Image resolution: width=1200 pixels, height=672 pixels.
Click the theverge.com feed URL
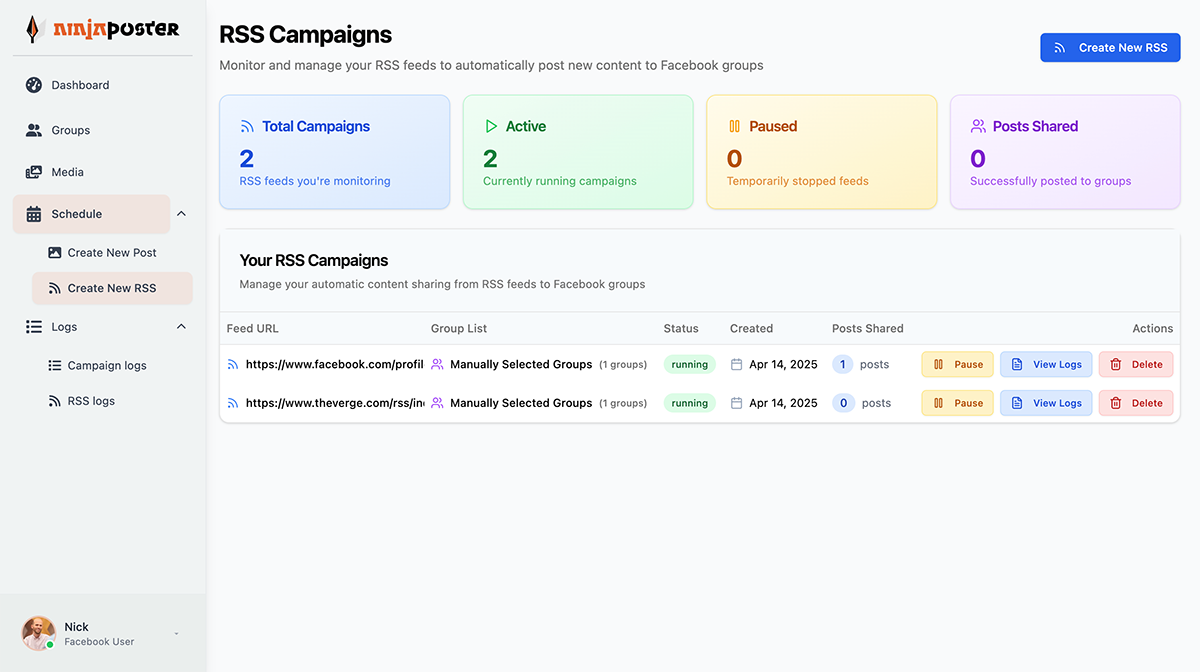click(x=335, y=403)
